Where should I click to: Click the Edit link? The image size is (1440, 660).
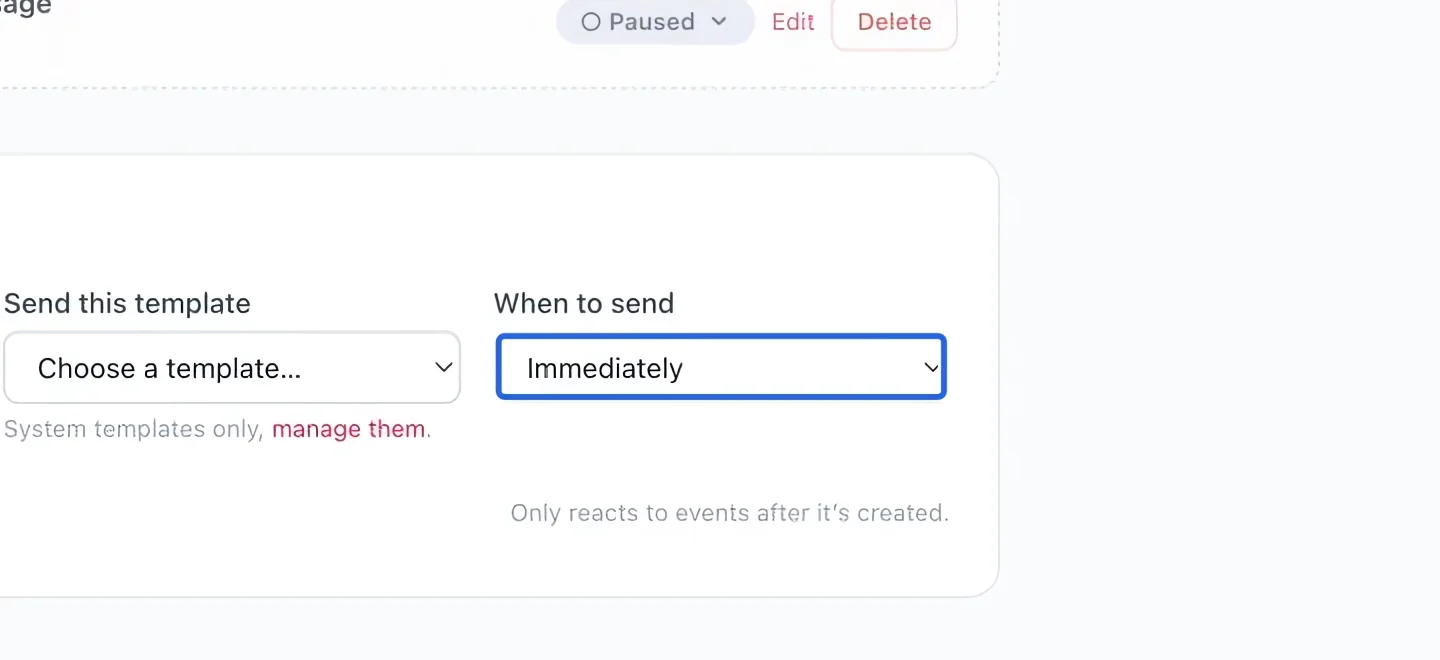pos(793,22)
